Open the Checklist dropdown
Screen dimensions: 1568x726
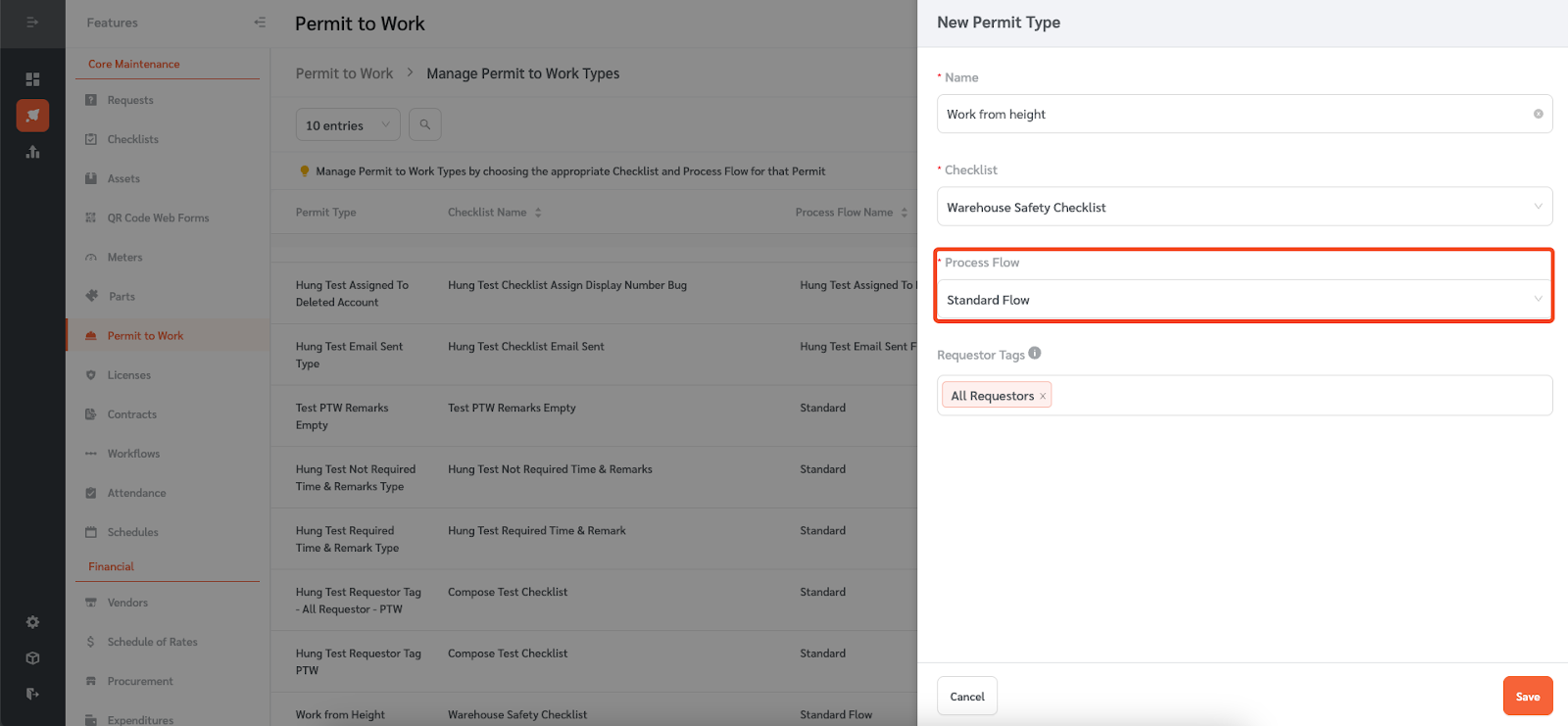pos(1244,207)
